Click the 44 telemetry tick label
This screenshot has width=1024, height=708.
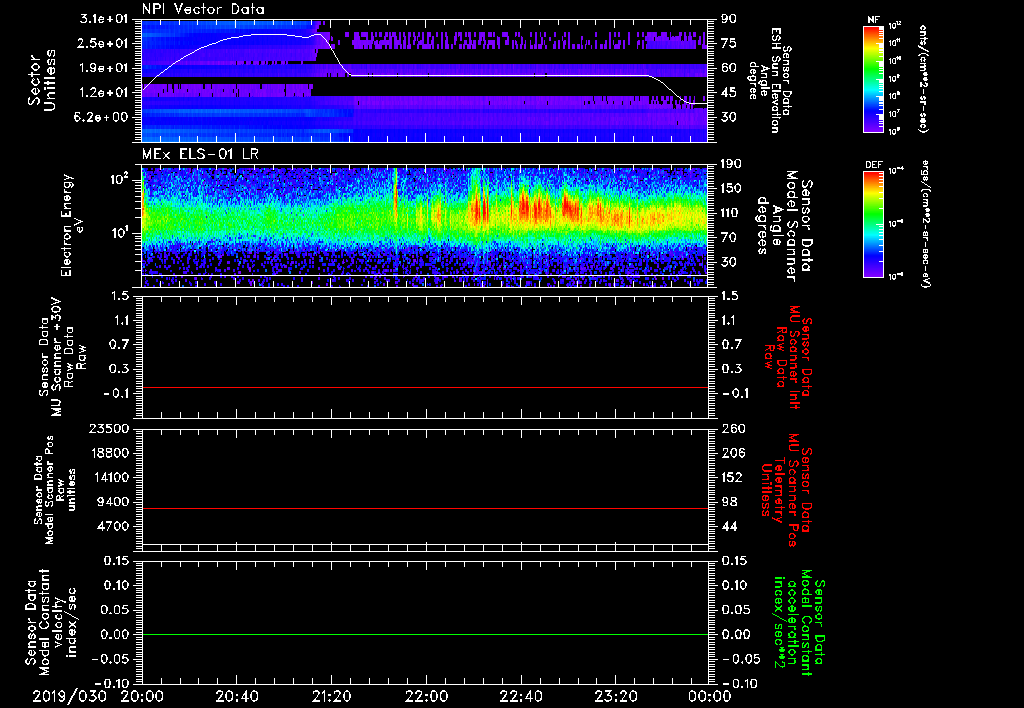729,526
